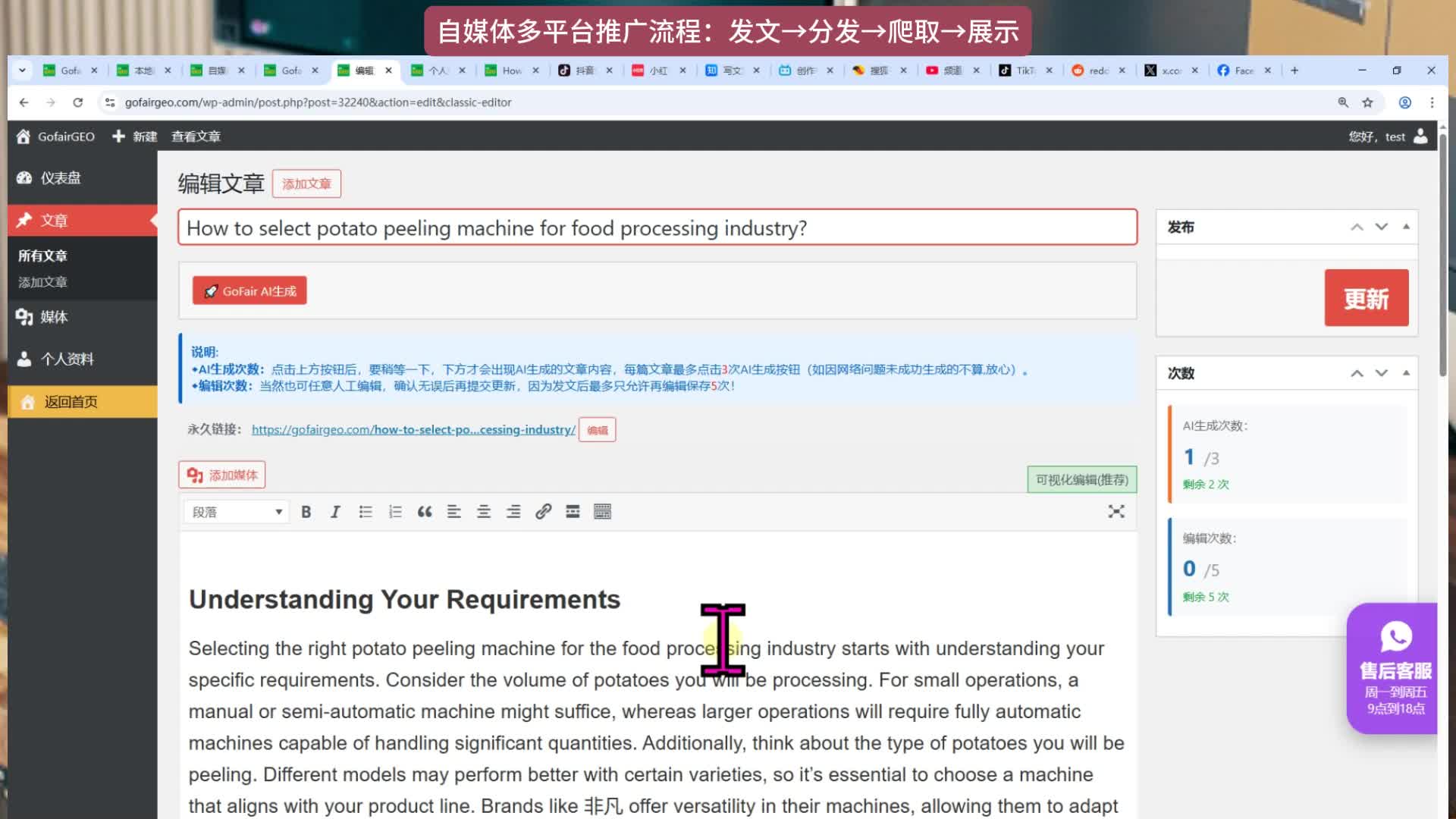Insert bulleted list in editor
Viewport: 1456px width, 819px height.
pyautogui.click(x=366, y=512)
